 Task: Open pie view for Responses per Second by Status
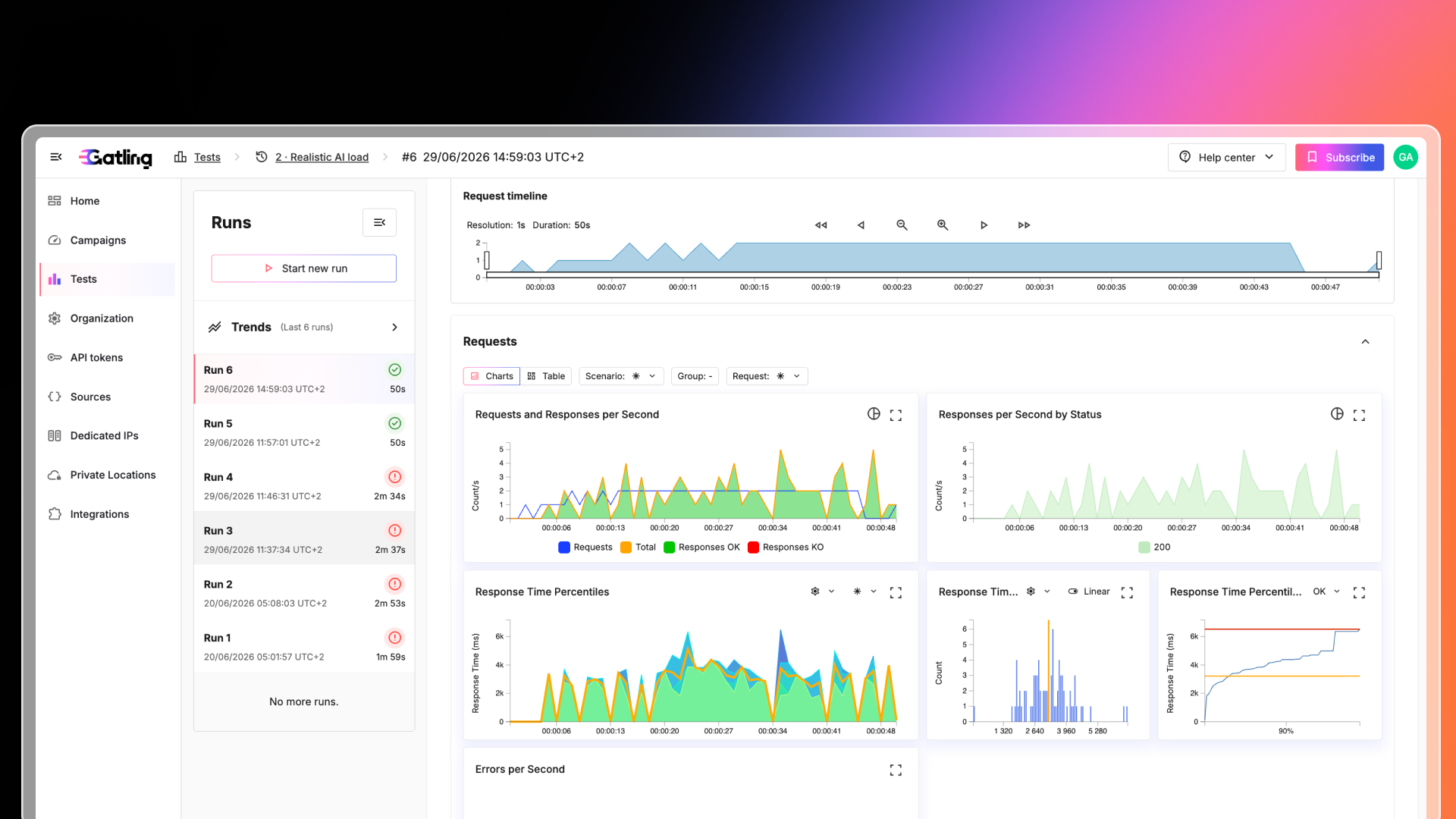point(1337,414)
